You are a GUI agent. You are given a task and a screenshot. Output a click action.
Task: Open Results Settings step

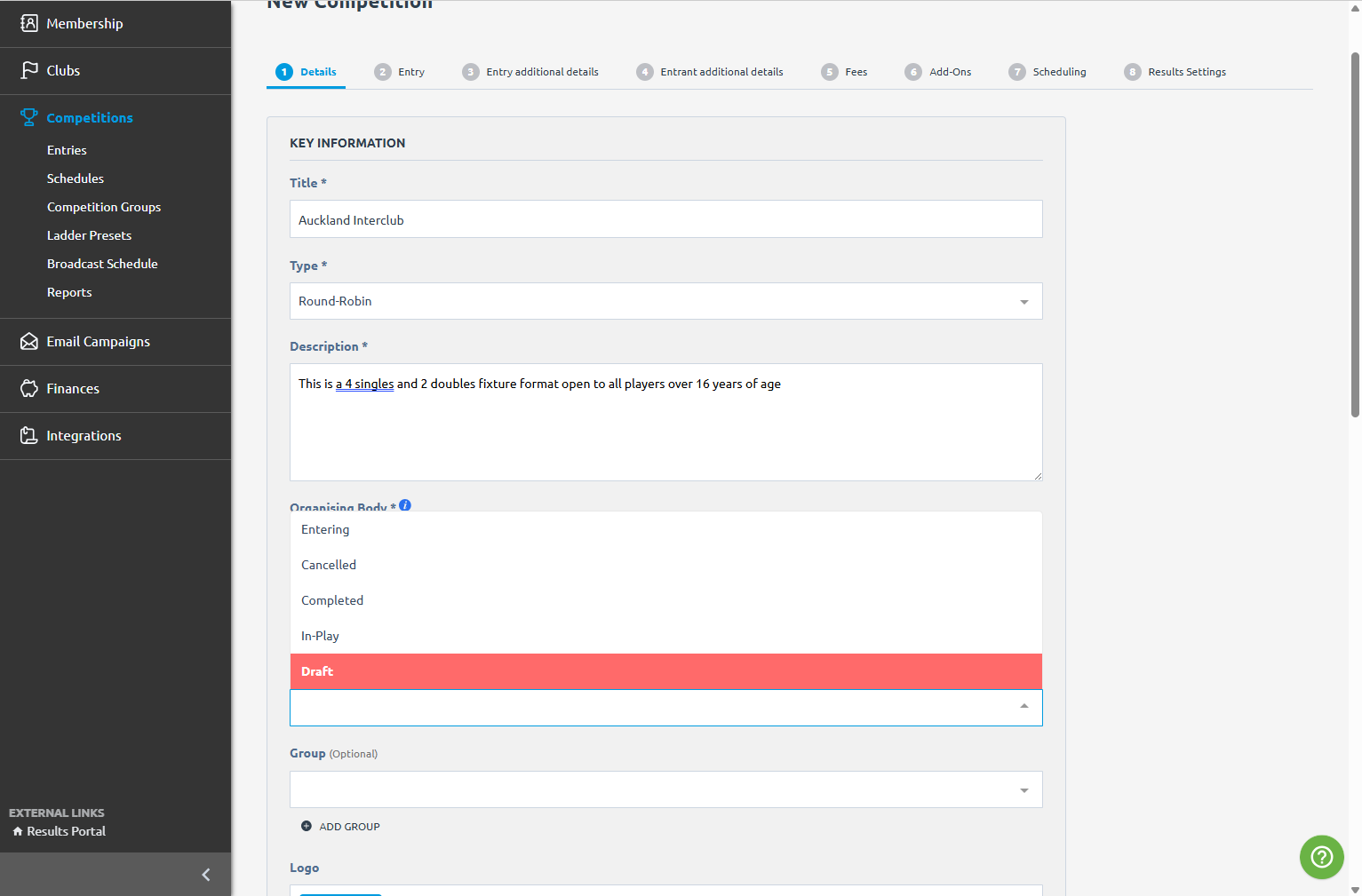coord(1175,72)
